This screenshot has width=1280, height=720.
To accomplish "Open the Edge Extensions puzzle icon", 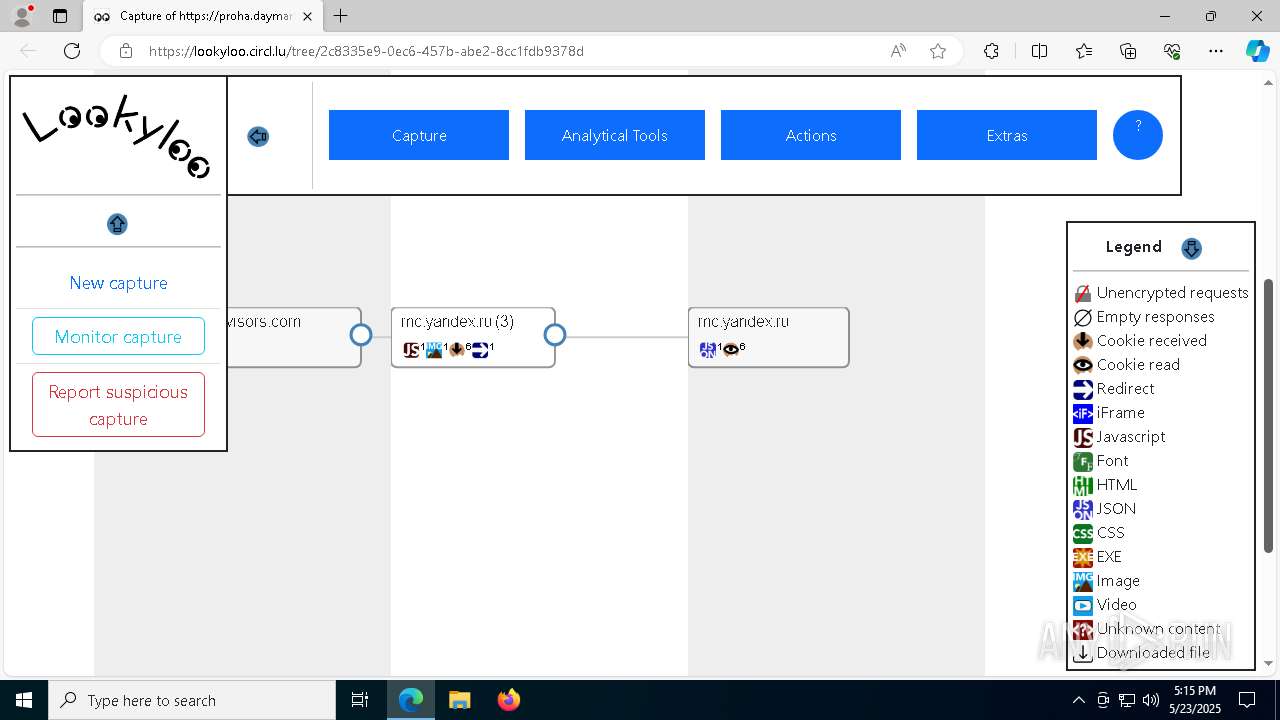I will click(991, 51).
